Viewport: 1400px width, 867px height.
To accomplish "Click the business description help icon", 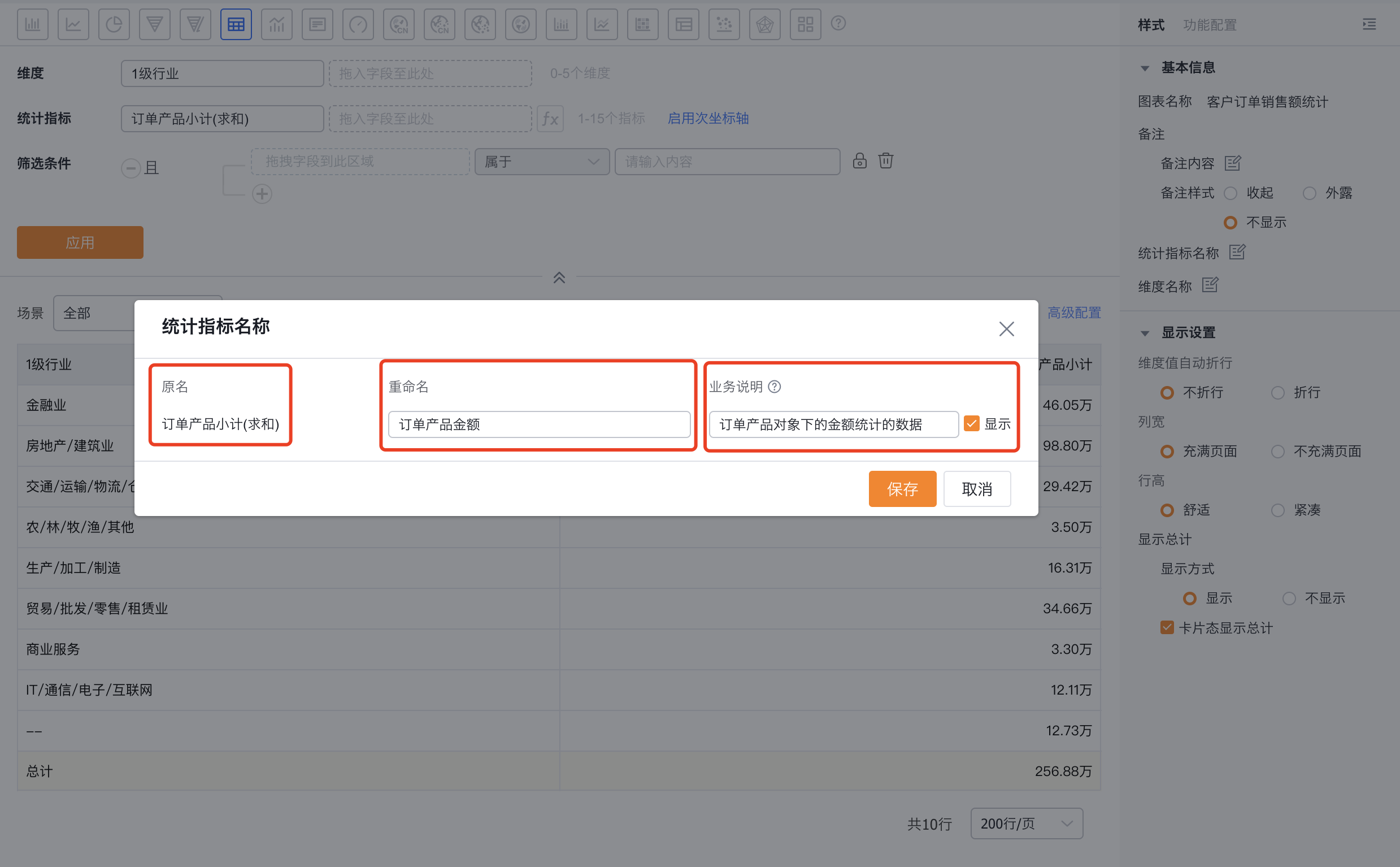I will tap(774, 387).
